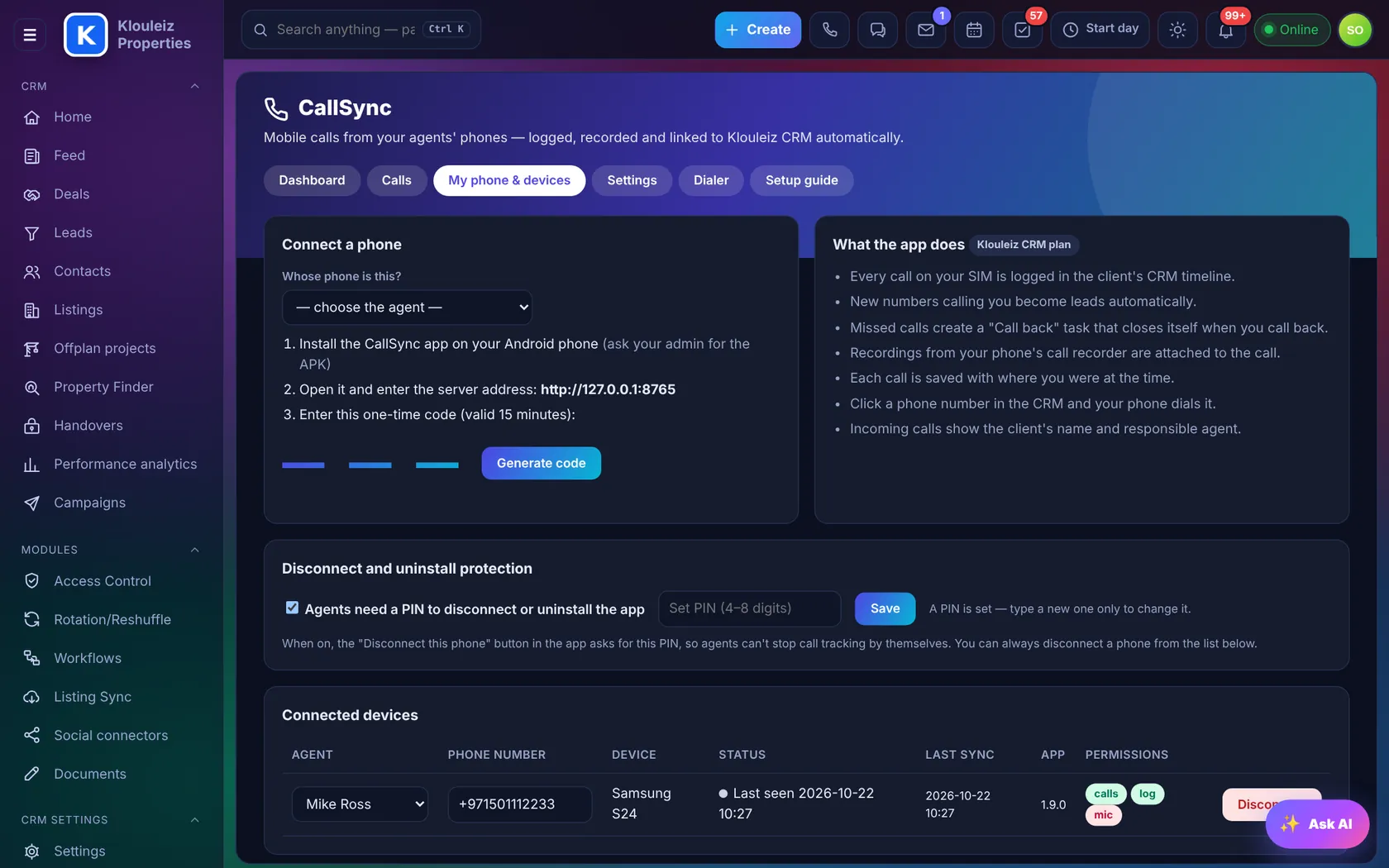Switch to the Dashboard tab
This screenshot has height=868, width=1389.
312,180
